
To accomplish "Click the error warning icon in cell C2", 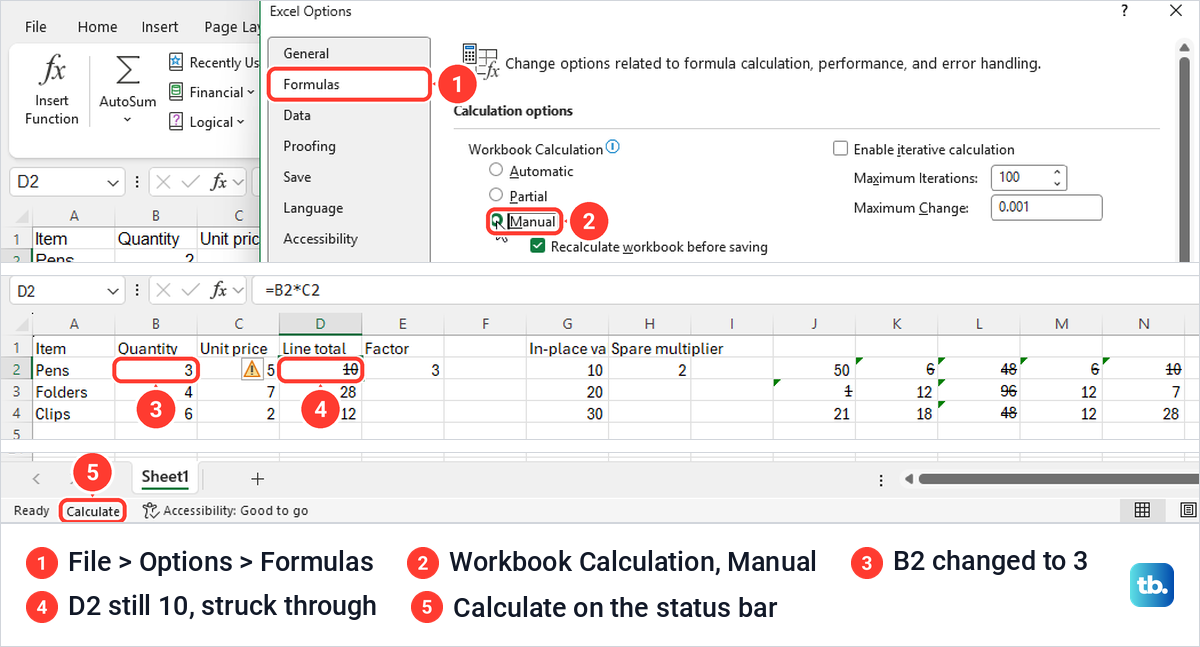I will (x=252, y=369).
